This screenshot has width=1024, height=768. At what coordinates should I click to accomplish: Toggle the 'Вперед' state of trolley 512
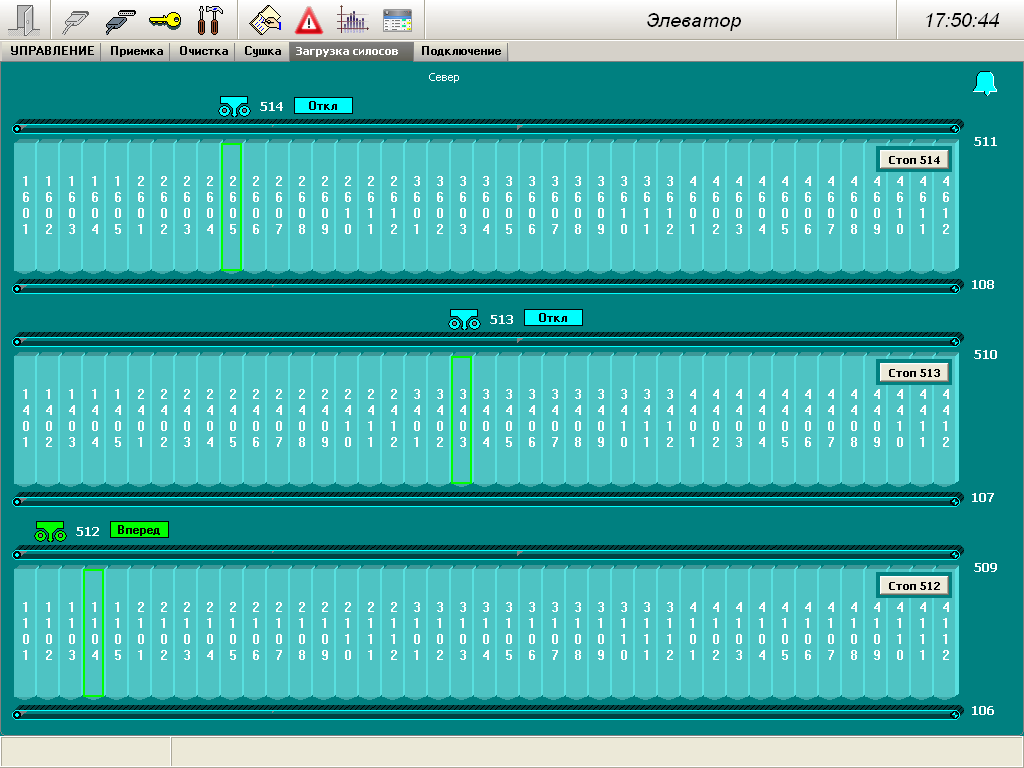(139, 530)
